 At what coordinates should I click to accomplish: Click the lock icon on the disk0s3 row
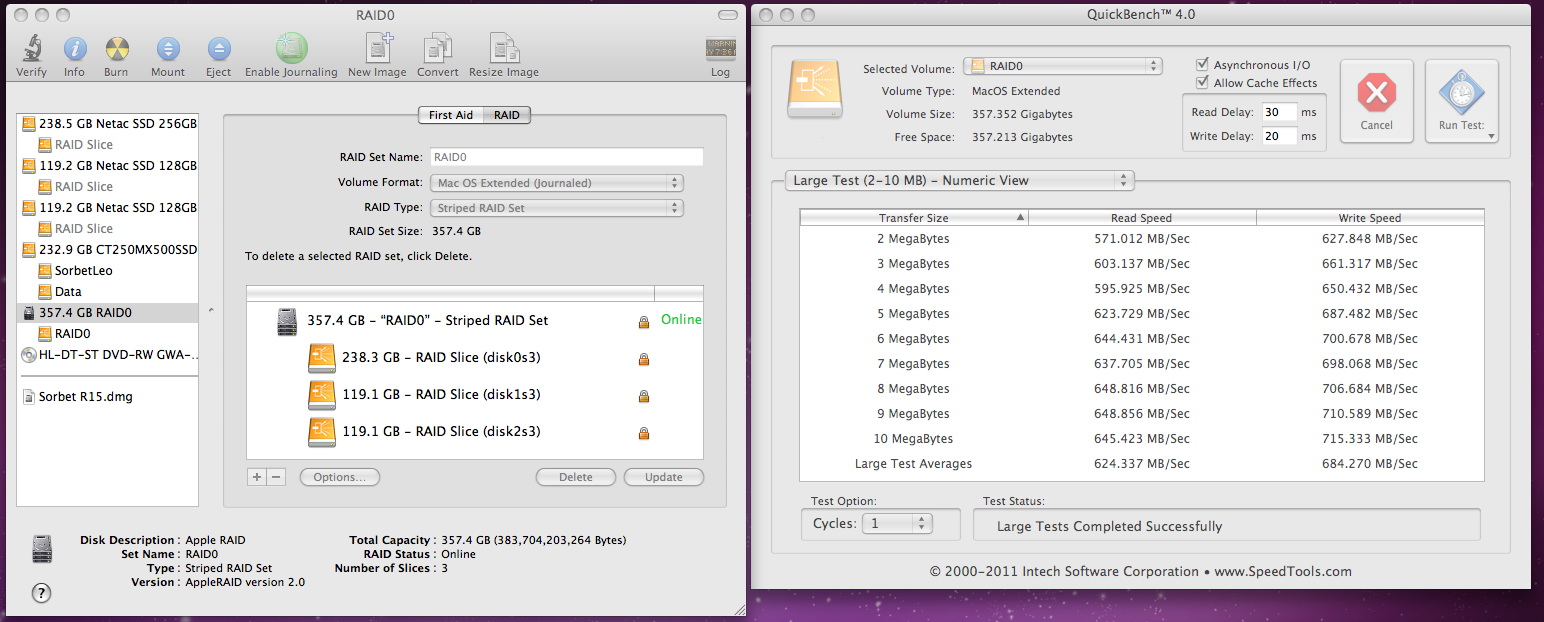644,359
